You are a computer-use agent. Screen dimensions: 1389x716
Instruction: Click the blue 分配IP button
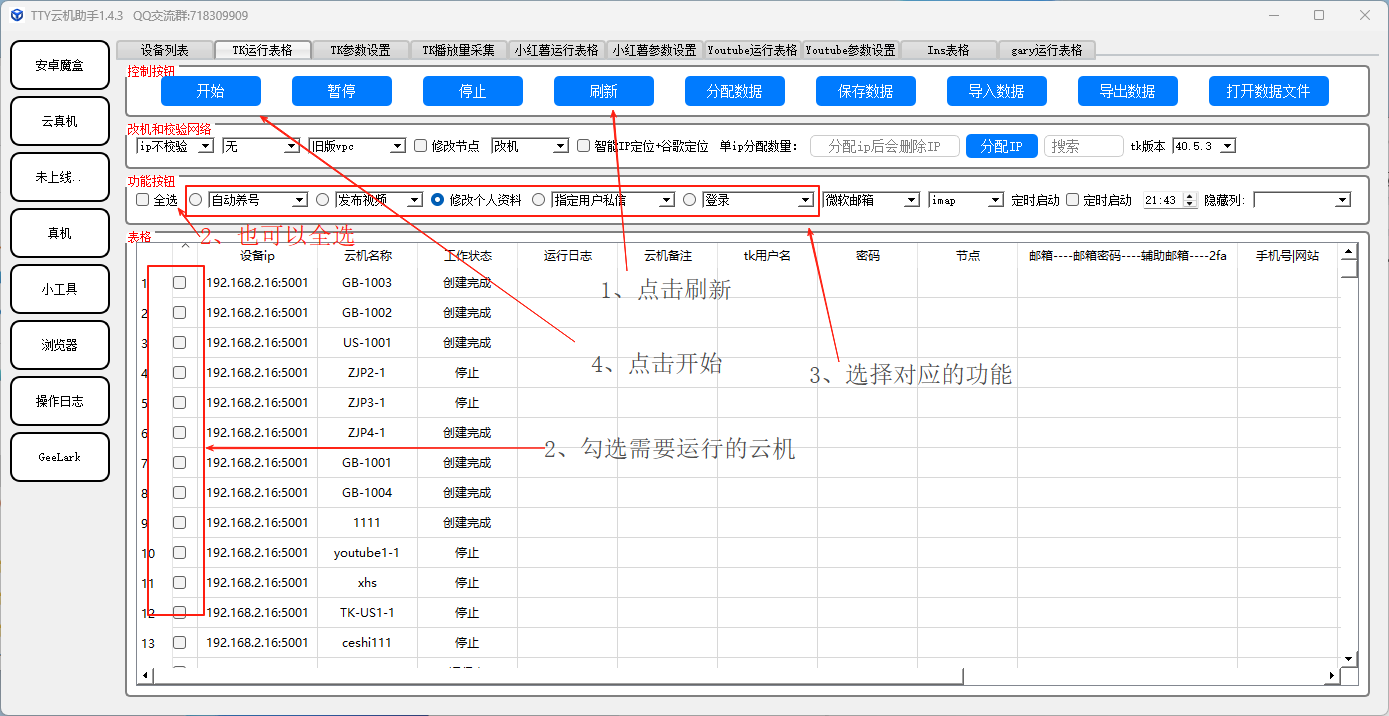click(1001, 146)
